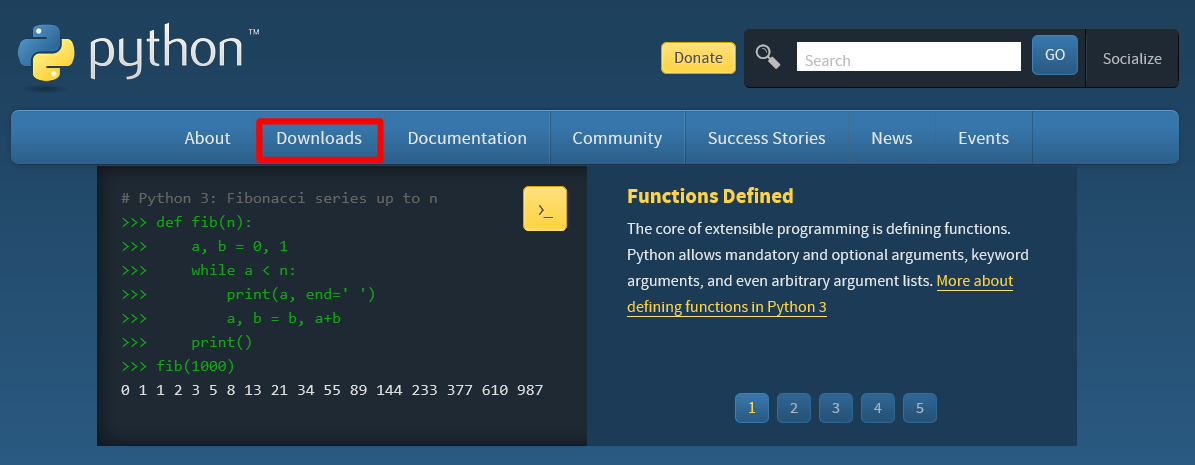Open the News menu
Screen dimensions: 1195x465
click(892, 138)
